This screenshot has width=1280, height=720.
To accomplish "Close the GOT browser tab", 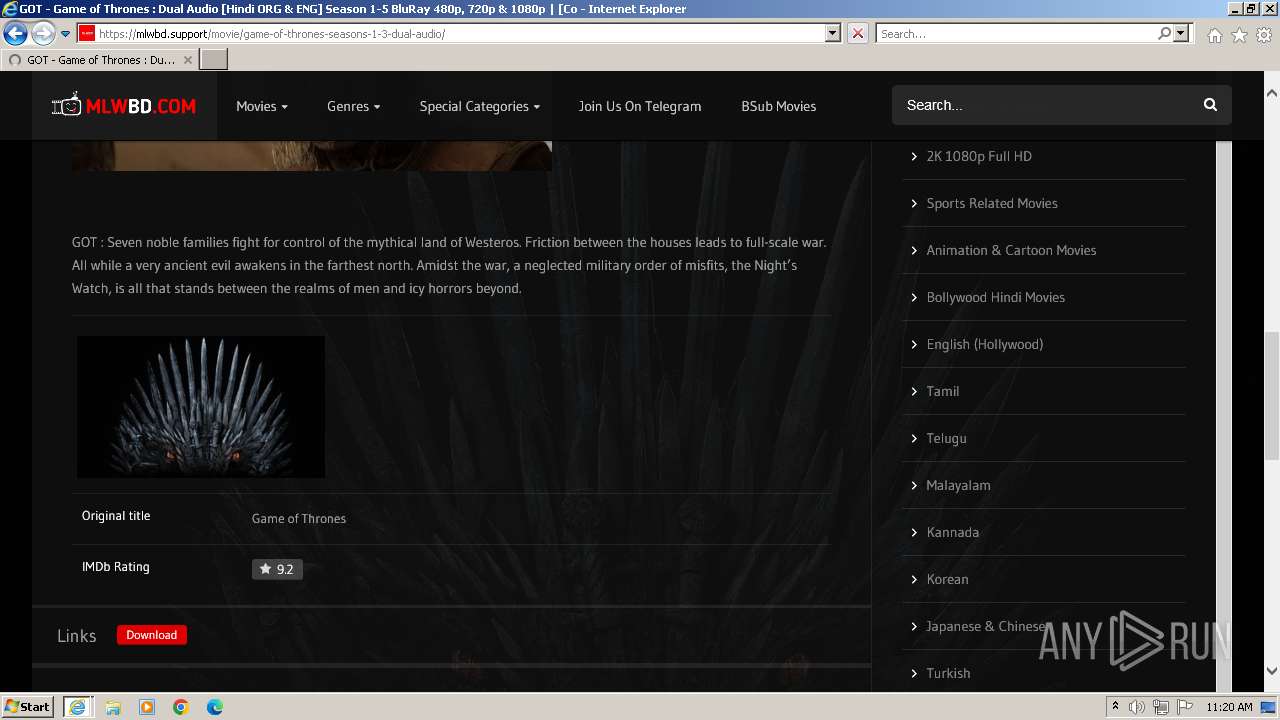I will pyautogui.click(x=187, y=60).
